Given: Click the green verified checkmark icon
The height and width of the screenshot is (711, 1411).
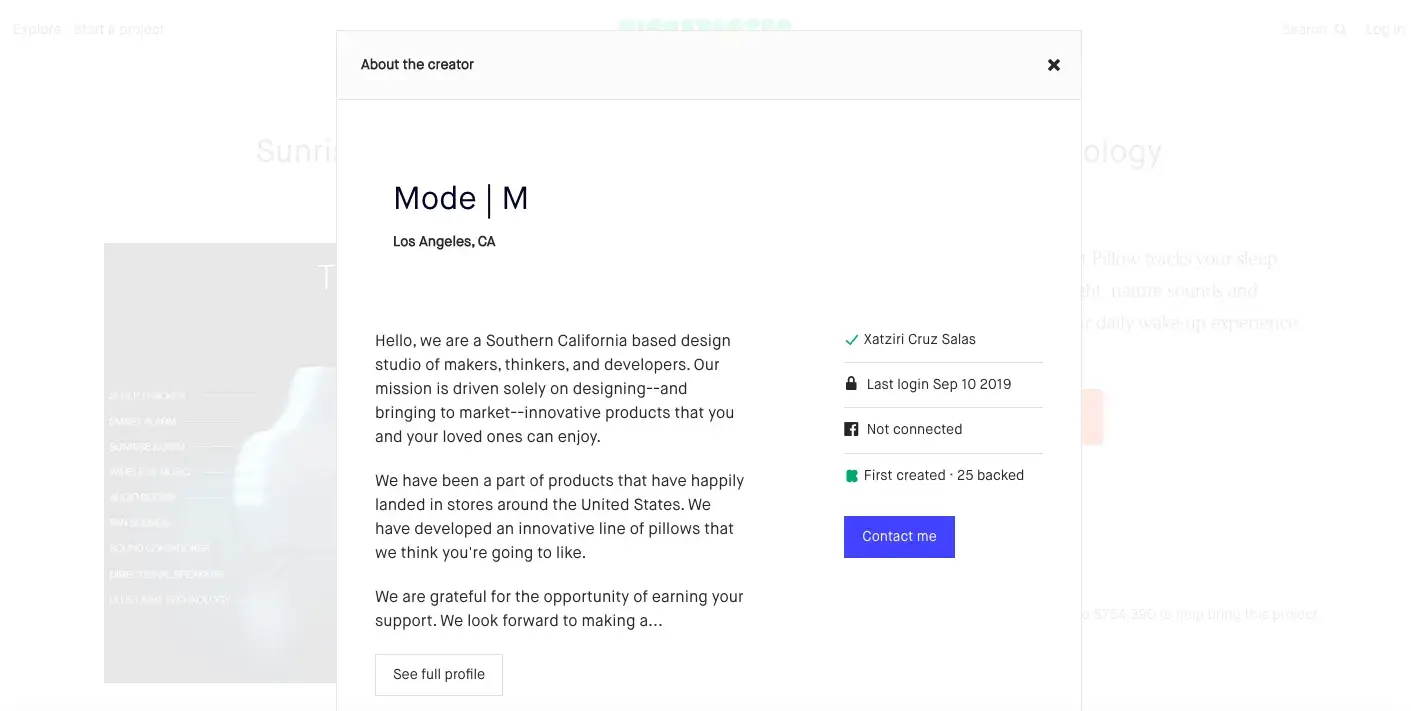Looking at the screenshot, I should [x=852, y=340].
